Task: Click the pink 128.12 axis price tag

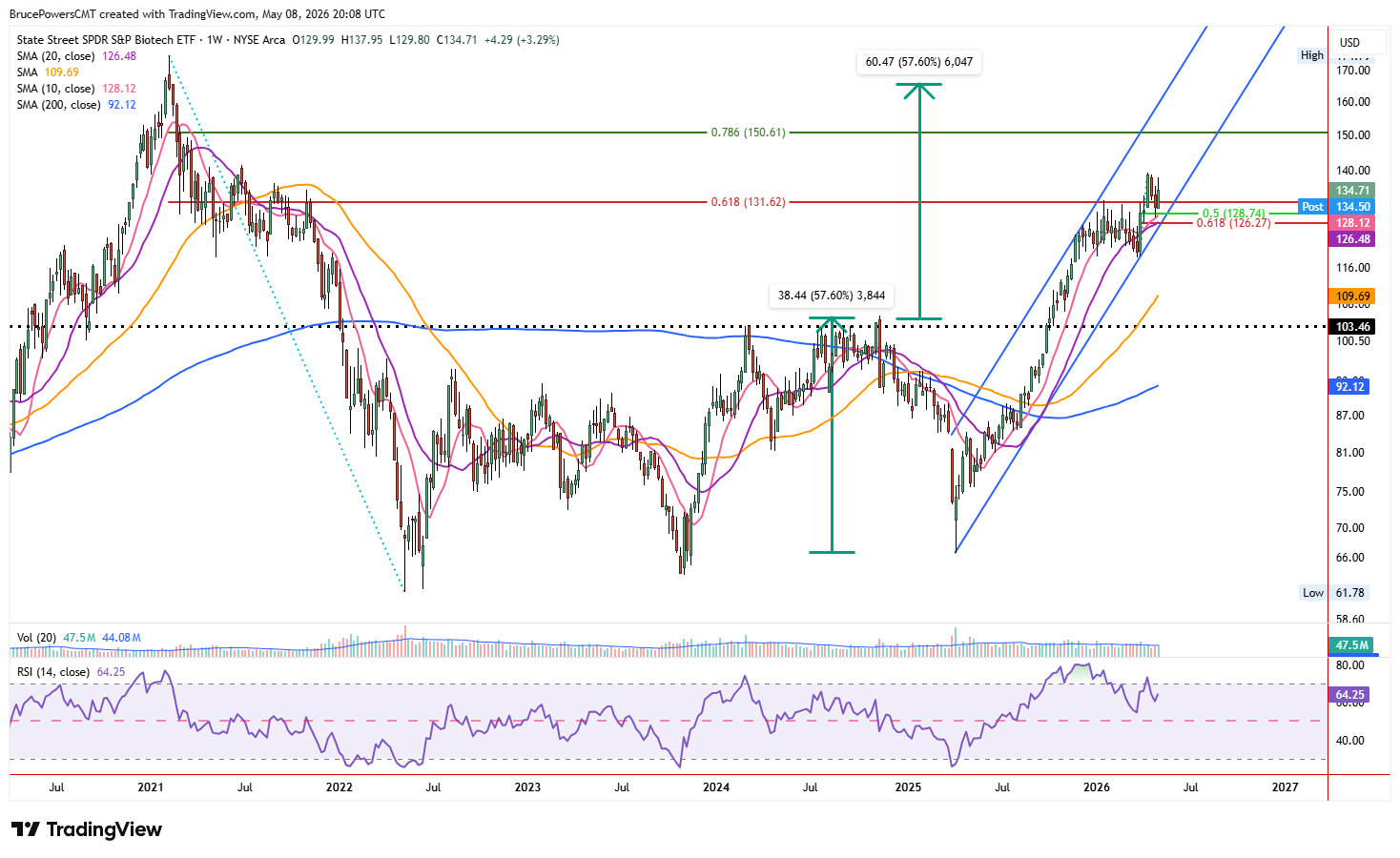Action: (x=1351, y=223)
